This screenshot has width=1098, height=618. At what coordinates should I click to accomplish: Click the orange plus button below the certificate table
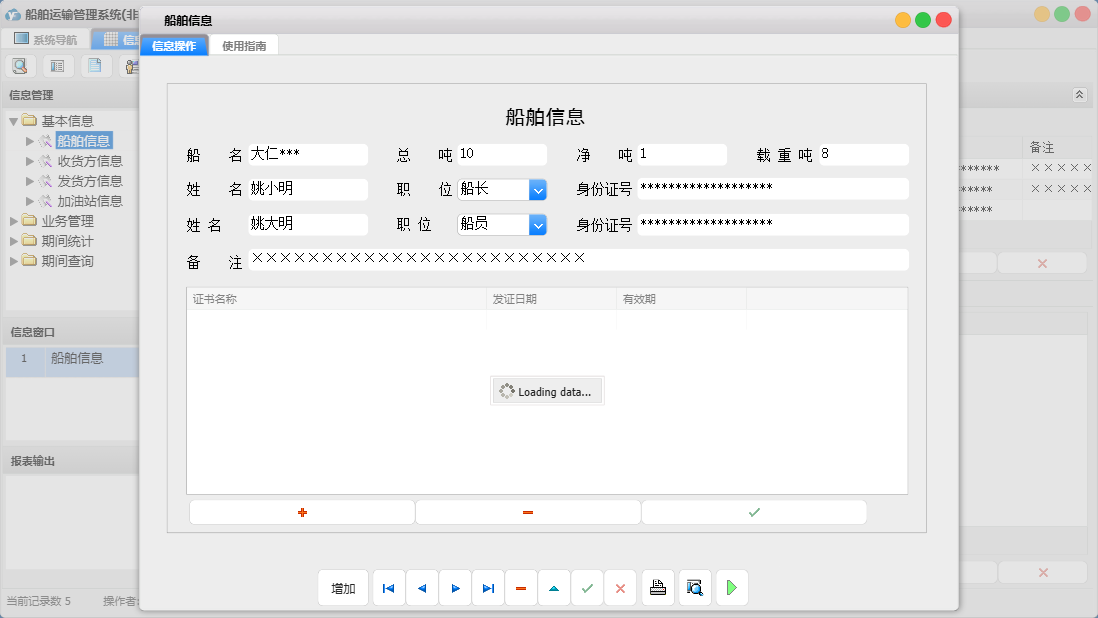301,511
